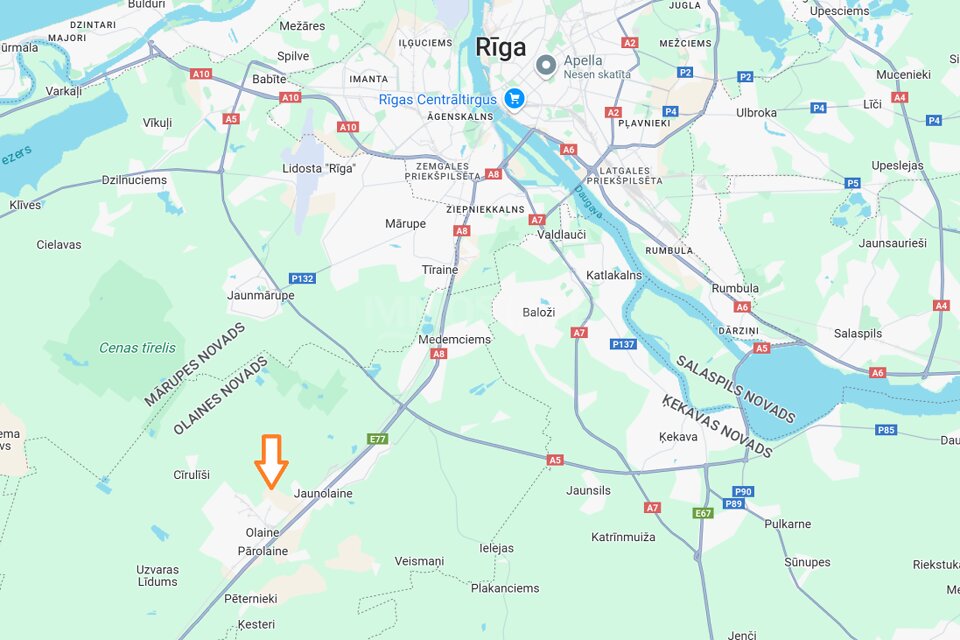The height and width of the screenshot is (640, 960).
Task: Click the orange arrow marker near Olaine
Action: (271, 461)
